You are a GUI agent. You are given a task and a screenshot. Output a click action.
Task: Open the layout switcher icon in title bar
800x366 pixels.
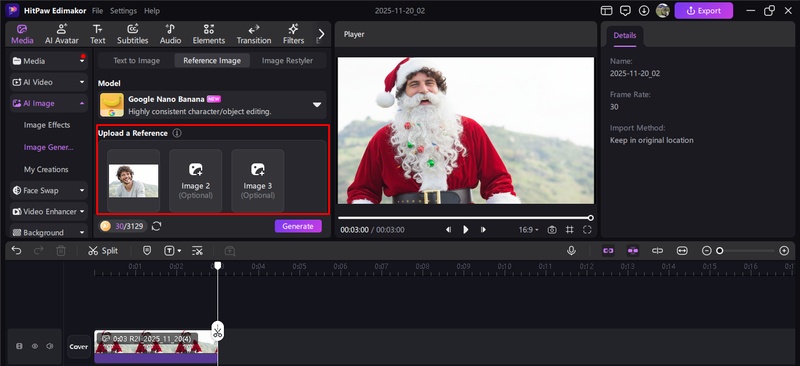pos(606,11)
